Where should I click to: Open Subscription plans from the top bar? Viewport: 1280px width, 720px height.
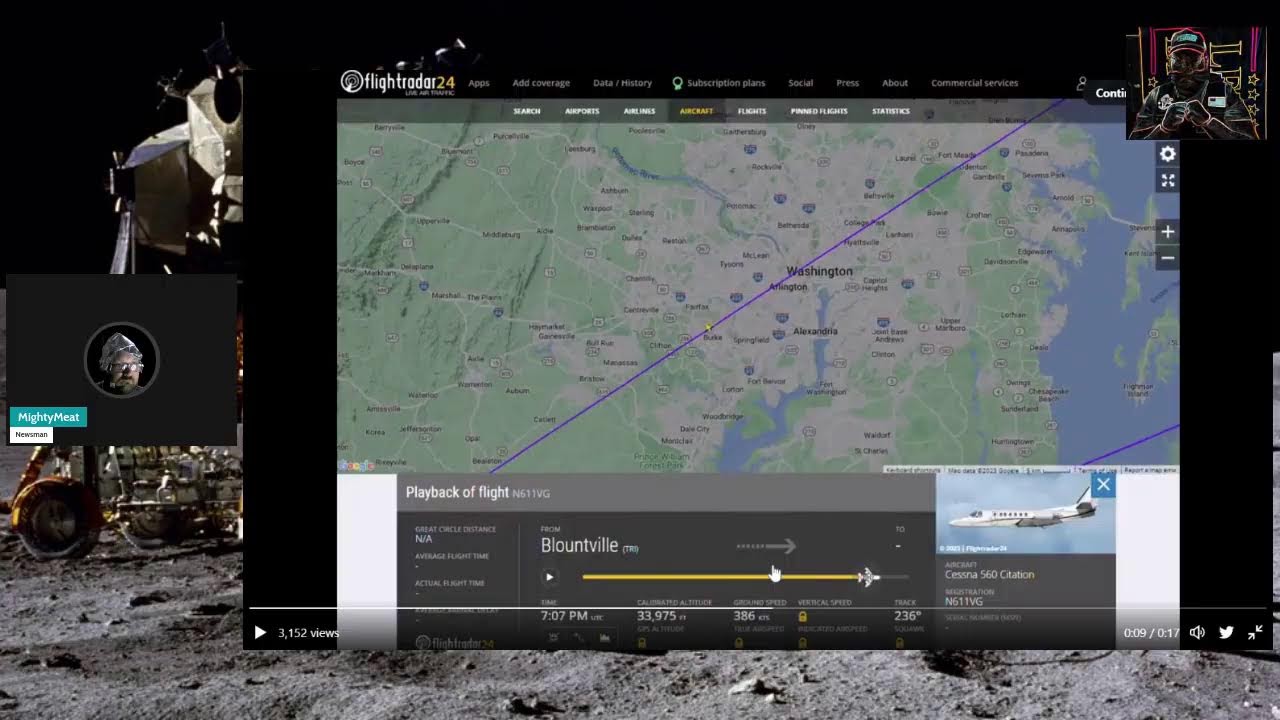click(x=726, y=83)
